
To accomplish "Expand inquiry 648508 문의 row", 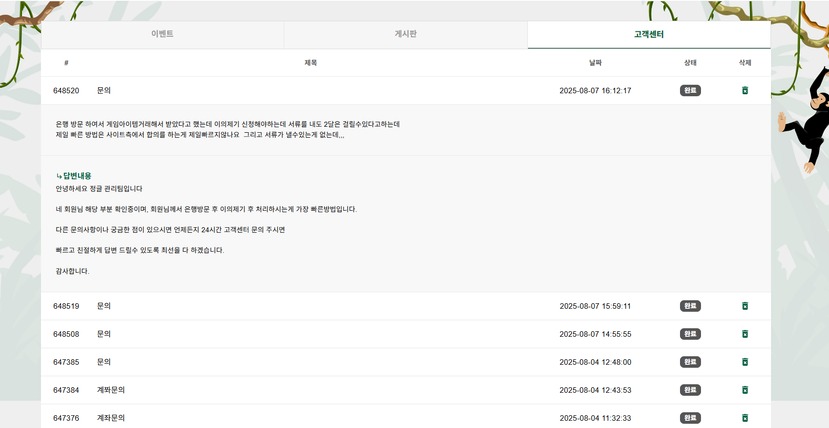I will coord(406,334).
